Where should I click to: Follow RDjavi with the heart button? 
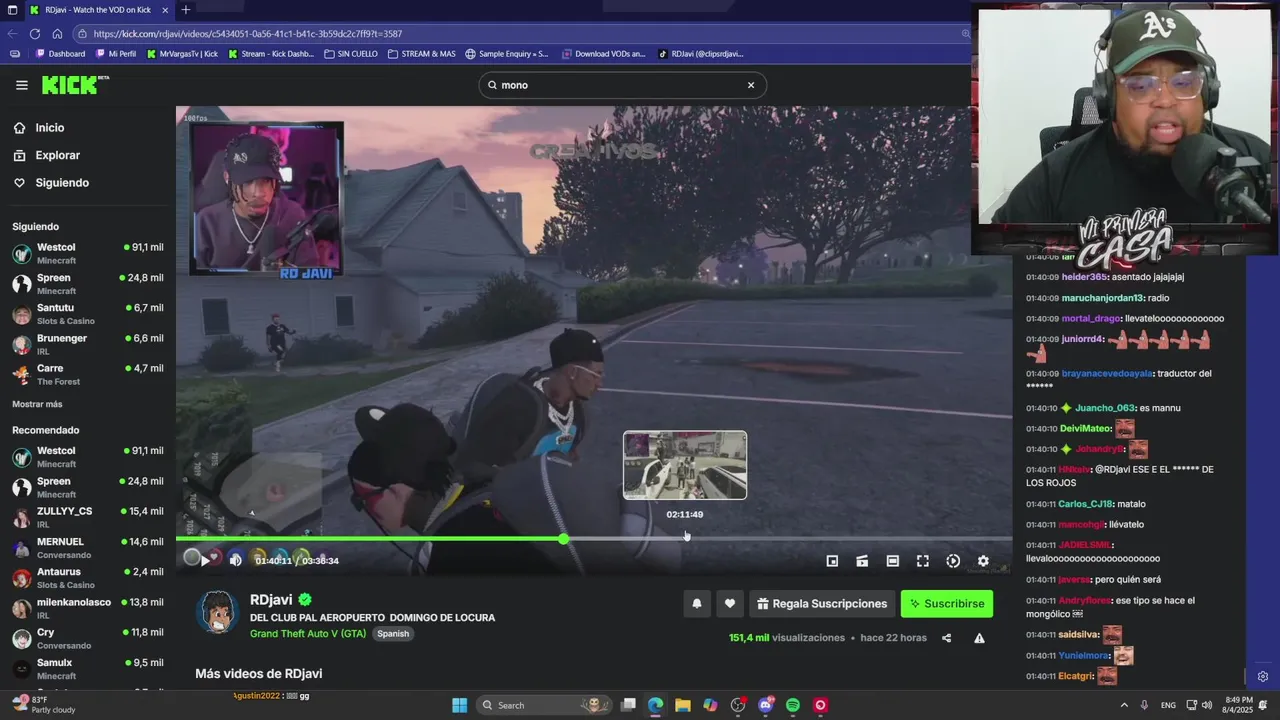click(730, 604)
